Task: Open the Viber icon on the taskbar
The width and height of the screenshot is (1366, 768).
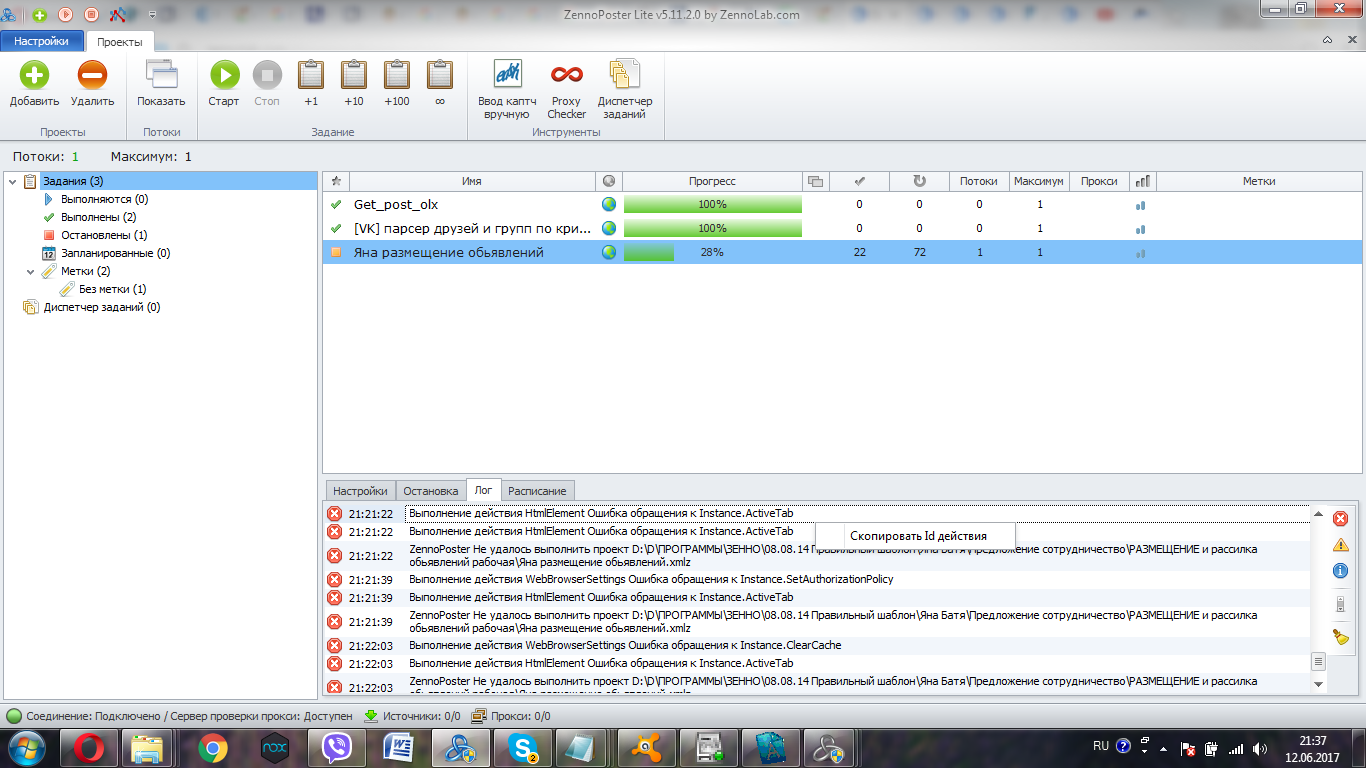Action: click(336, 747)
